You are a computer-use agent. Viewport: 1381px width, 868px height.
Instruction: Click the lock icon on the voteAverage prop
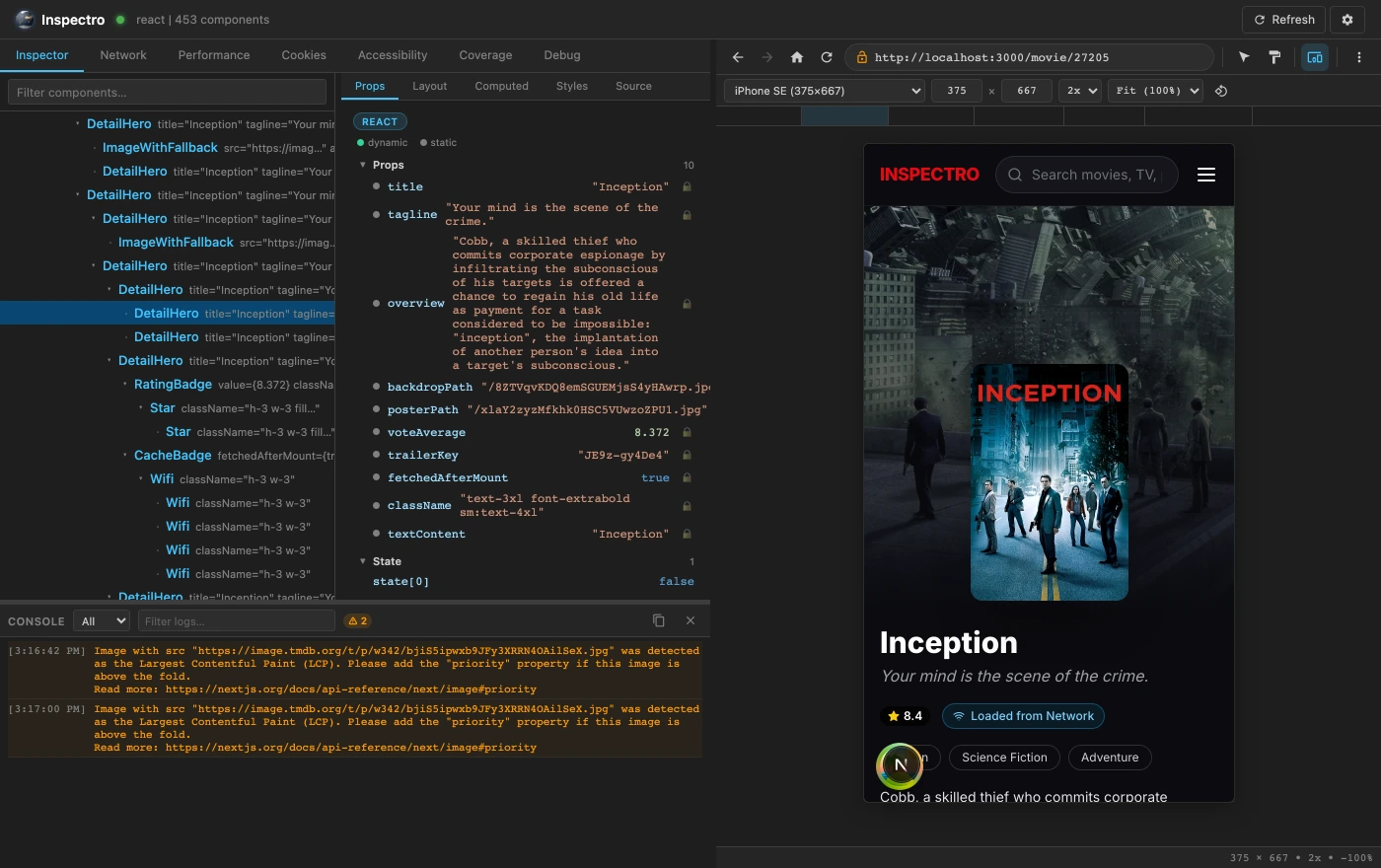tap(687, 432)
